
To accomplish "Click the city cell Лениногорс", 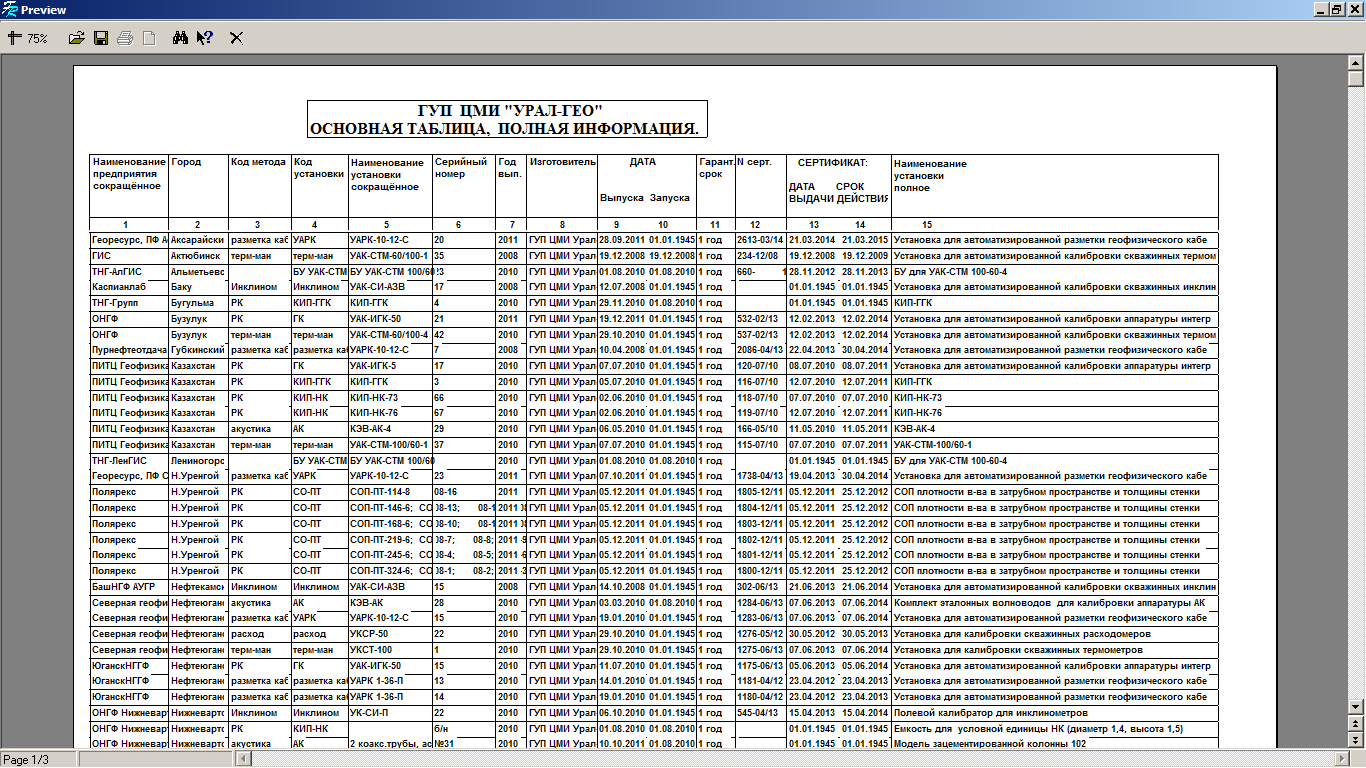I will [198, 461].
